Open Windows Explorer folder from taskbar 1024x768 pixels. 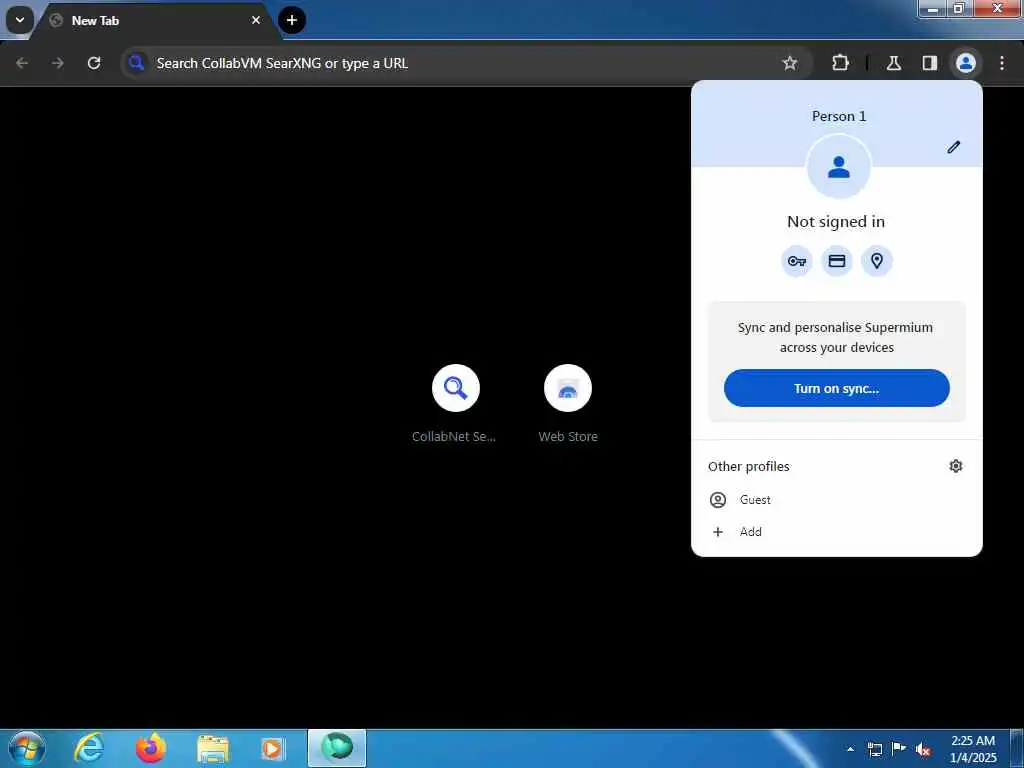[212, 748]
